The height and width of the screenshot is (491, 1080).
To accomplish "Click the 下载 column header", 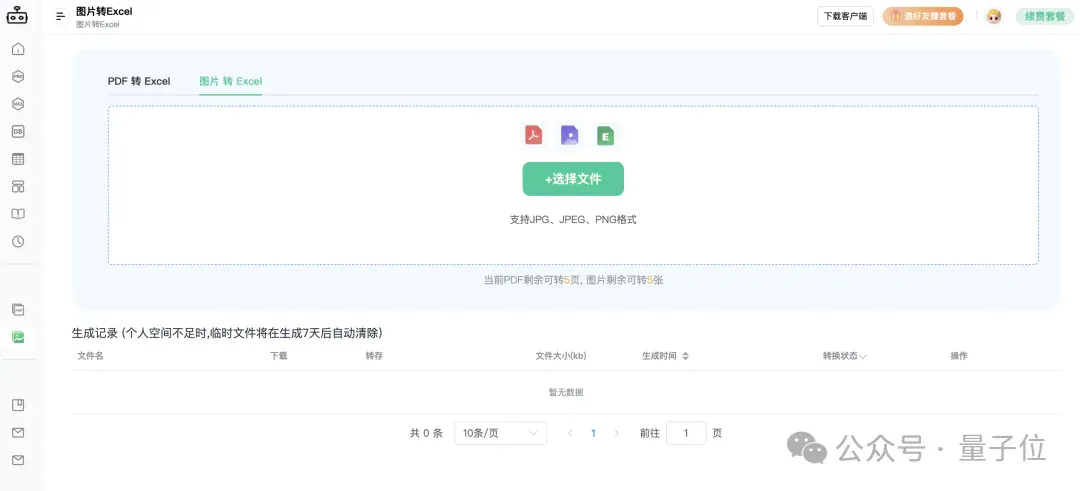I will (279, 356).
